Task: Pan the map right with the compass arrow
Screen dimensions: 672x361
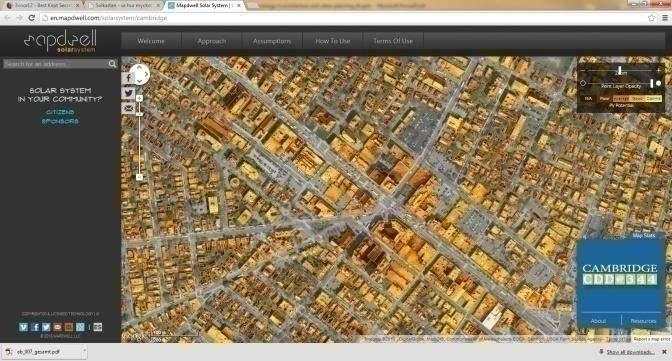Action: tap(147, 74)
